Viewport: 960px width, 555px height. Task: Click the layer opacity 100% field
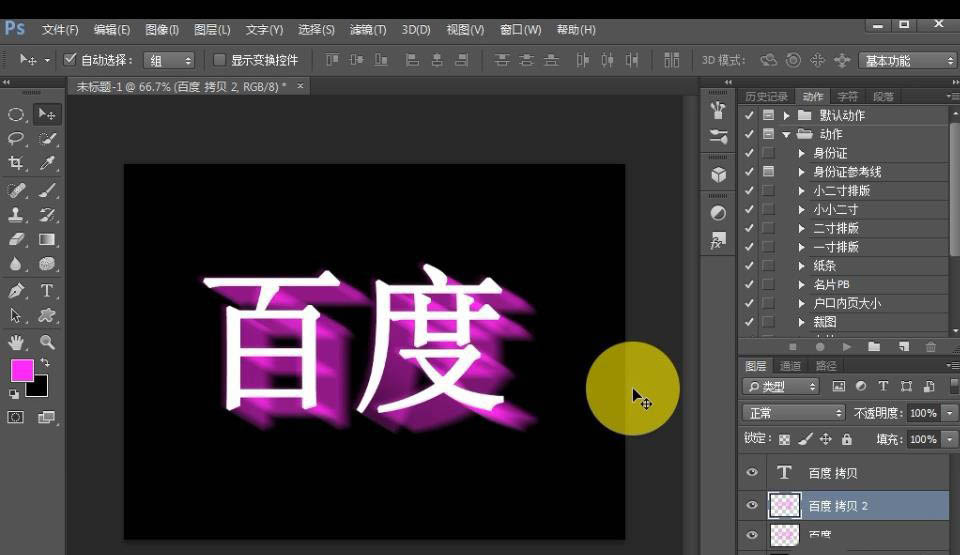[923, 413]
